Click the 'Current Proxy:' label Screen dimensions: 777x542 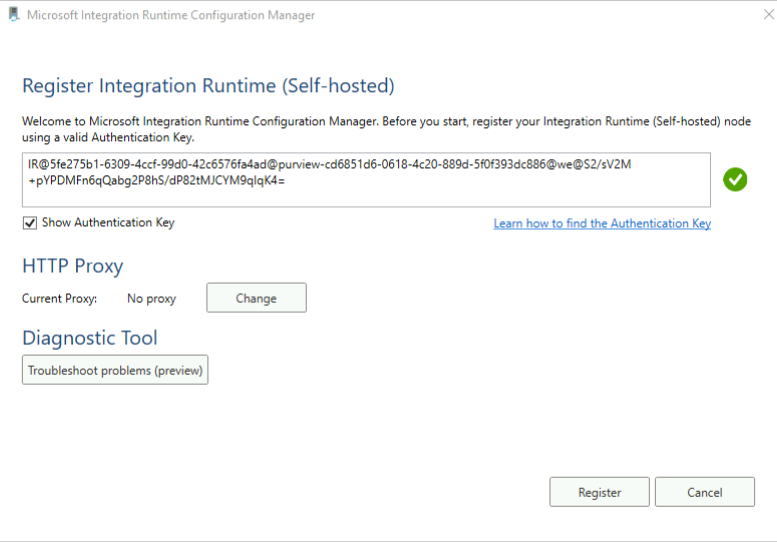(x=59, y=299)
